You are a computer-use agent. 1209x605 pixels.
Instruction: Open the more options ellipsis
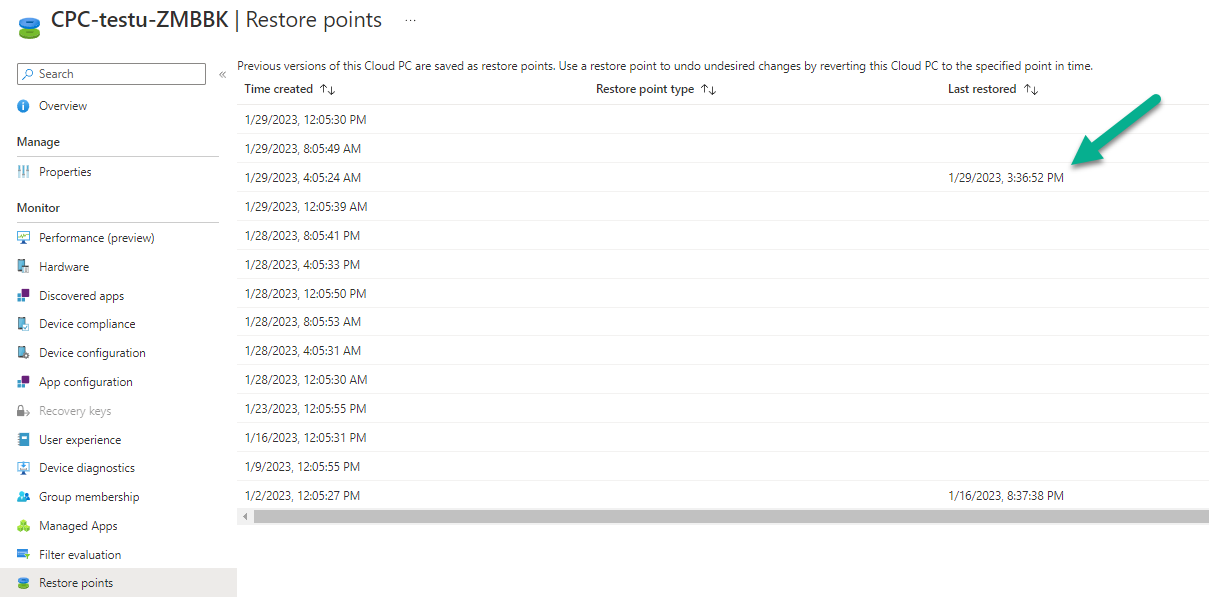pos(410,20)
